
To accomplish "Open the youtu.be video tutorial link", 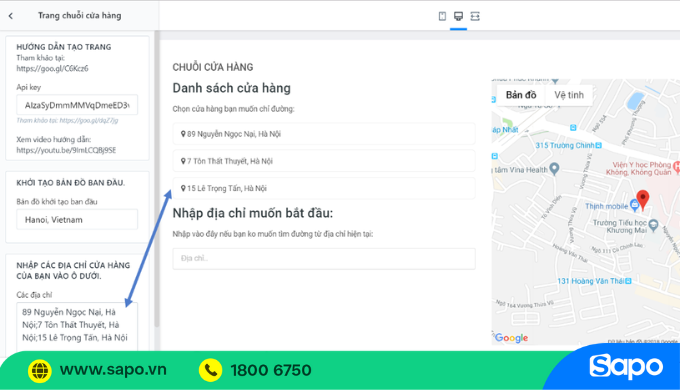I will (x=66, y=150).
